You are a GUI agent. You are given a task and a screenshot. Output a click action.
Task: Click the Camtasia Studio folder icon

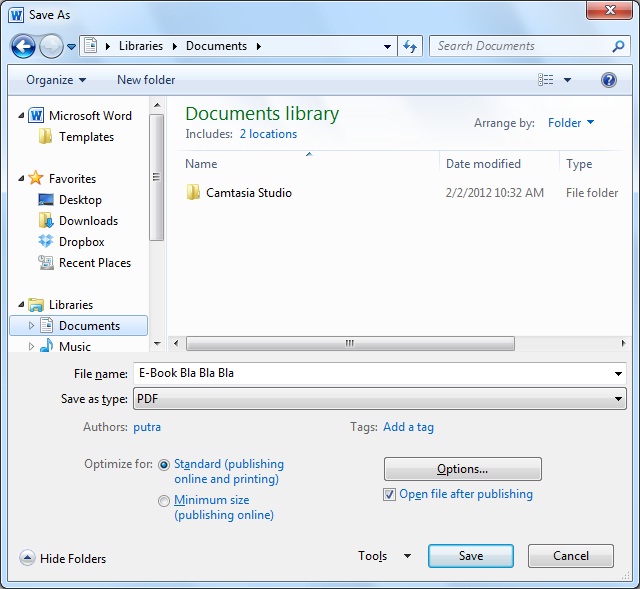tap(193, 192)
